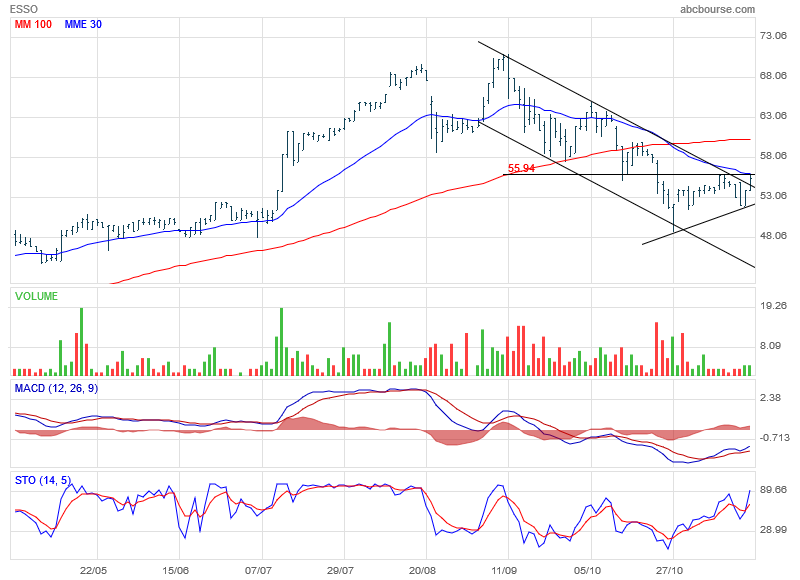This screenshot has height=580, width=800.
Task: Click the 29/07 date label
Action: (340, 570)
